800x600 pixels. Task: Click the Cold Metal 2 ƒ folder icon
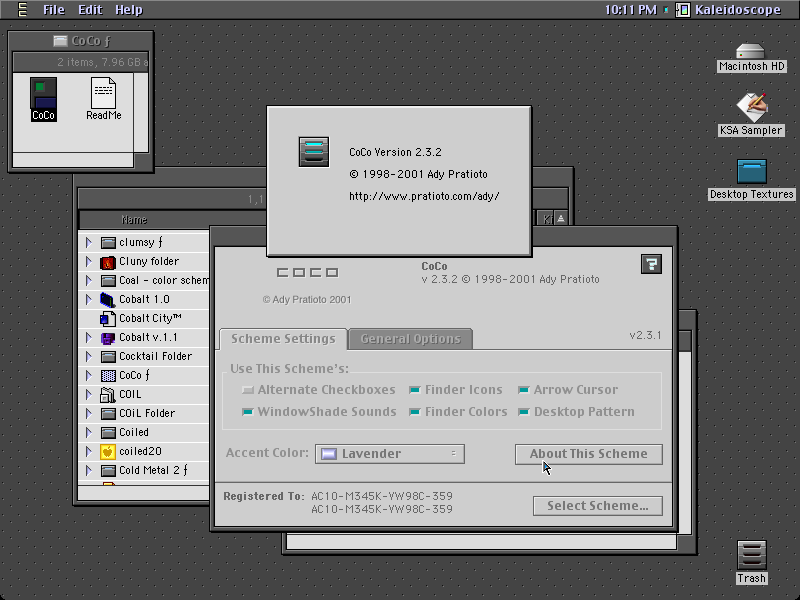click(108, 470)
